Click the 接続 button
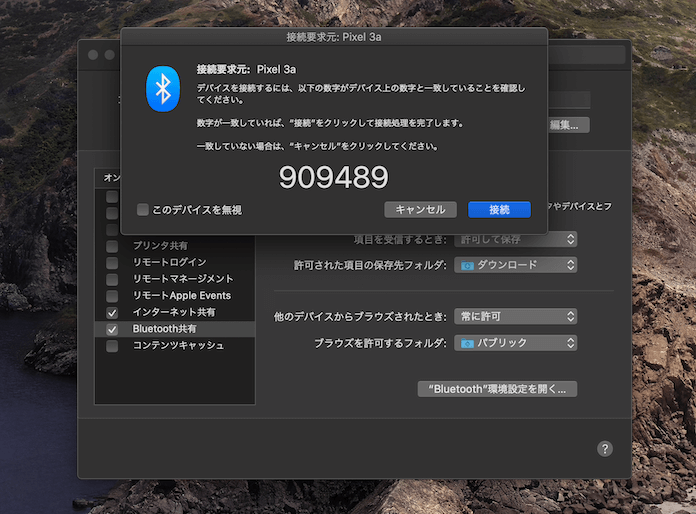 [x=499, y=210]
